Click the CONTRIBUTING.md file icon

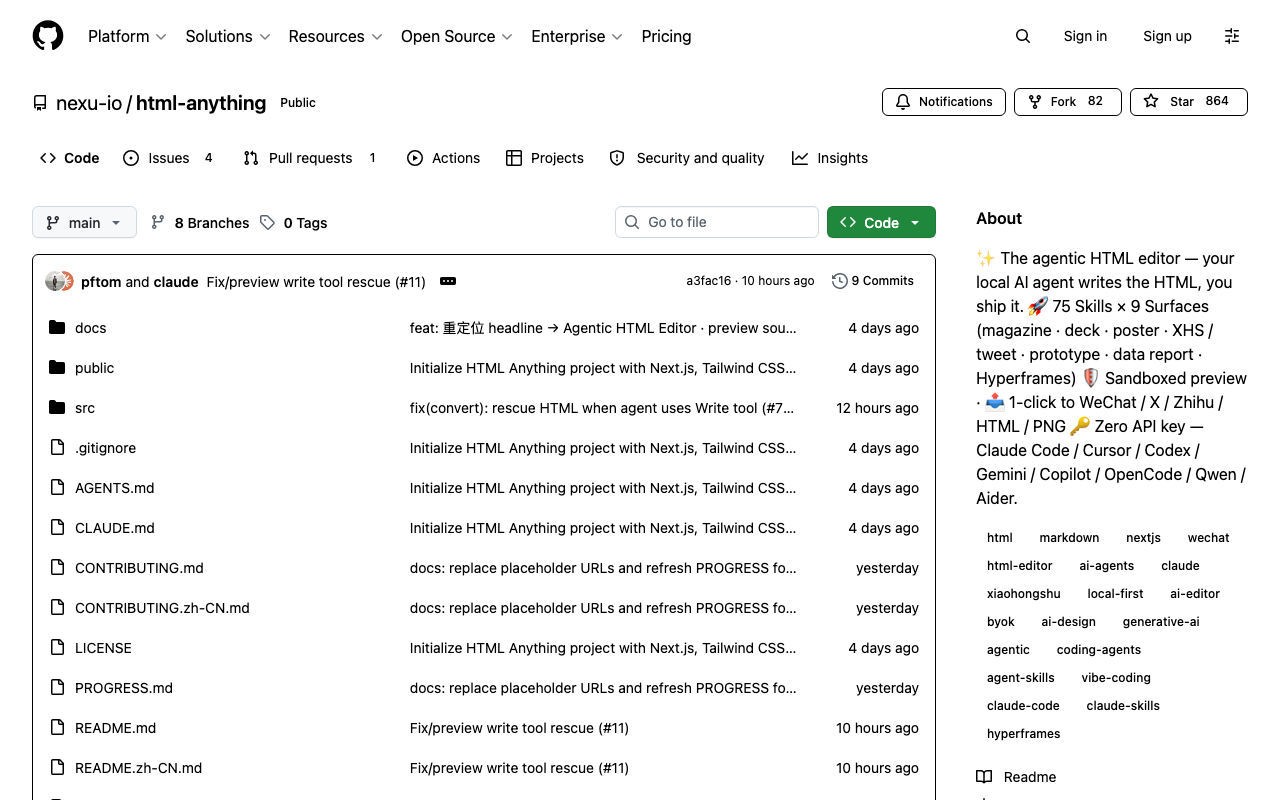pos(57,568)
